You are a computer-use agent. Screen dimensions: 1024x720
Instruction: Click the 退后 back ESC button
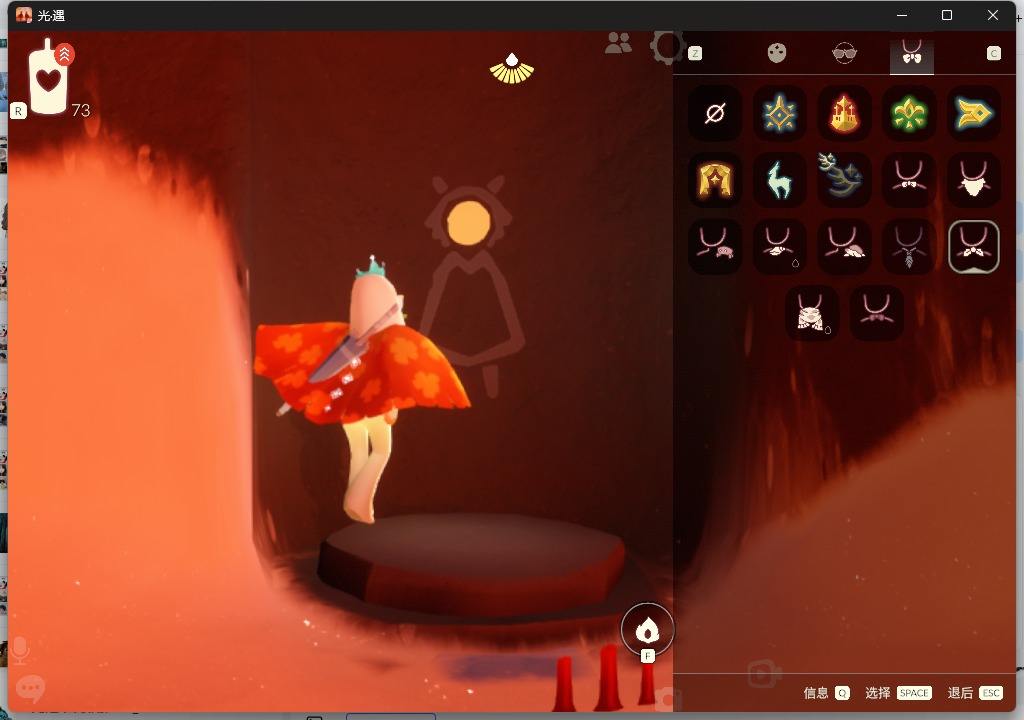coord(975,693)
